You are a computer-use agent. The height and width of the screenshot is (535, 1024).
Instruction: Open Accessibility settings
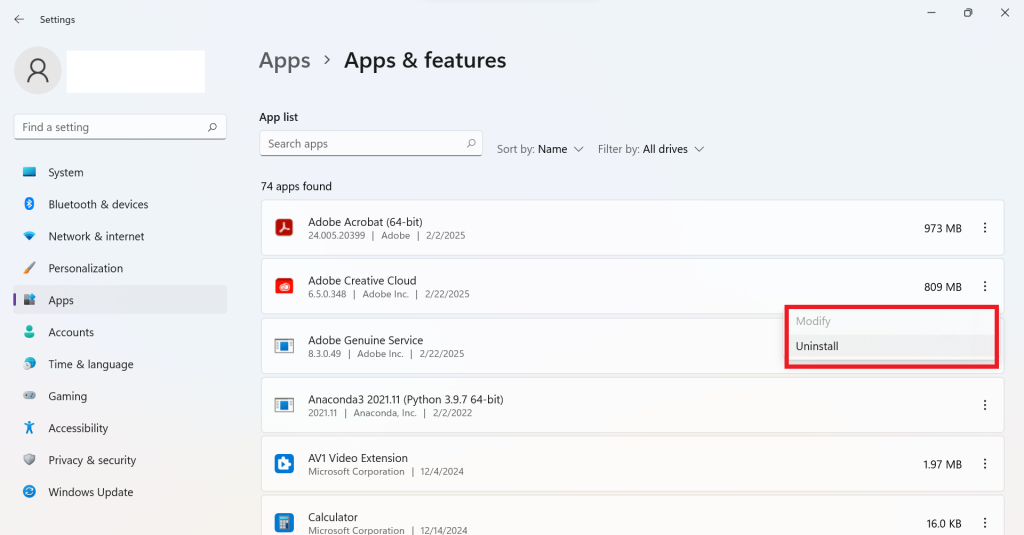[120, 429]
